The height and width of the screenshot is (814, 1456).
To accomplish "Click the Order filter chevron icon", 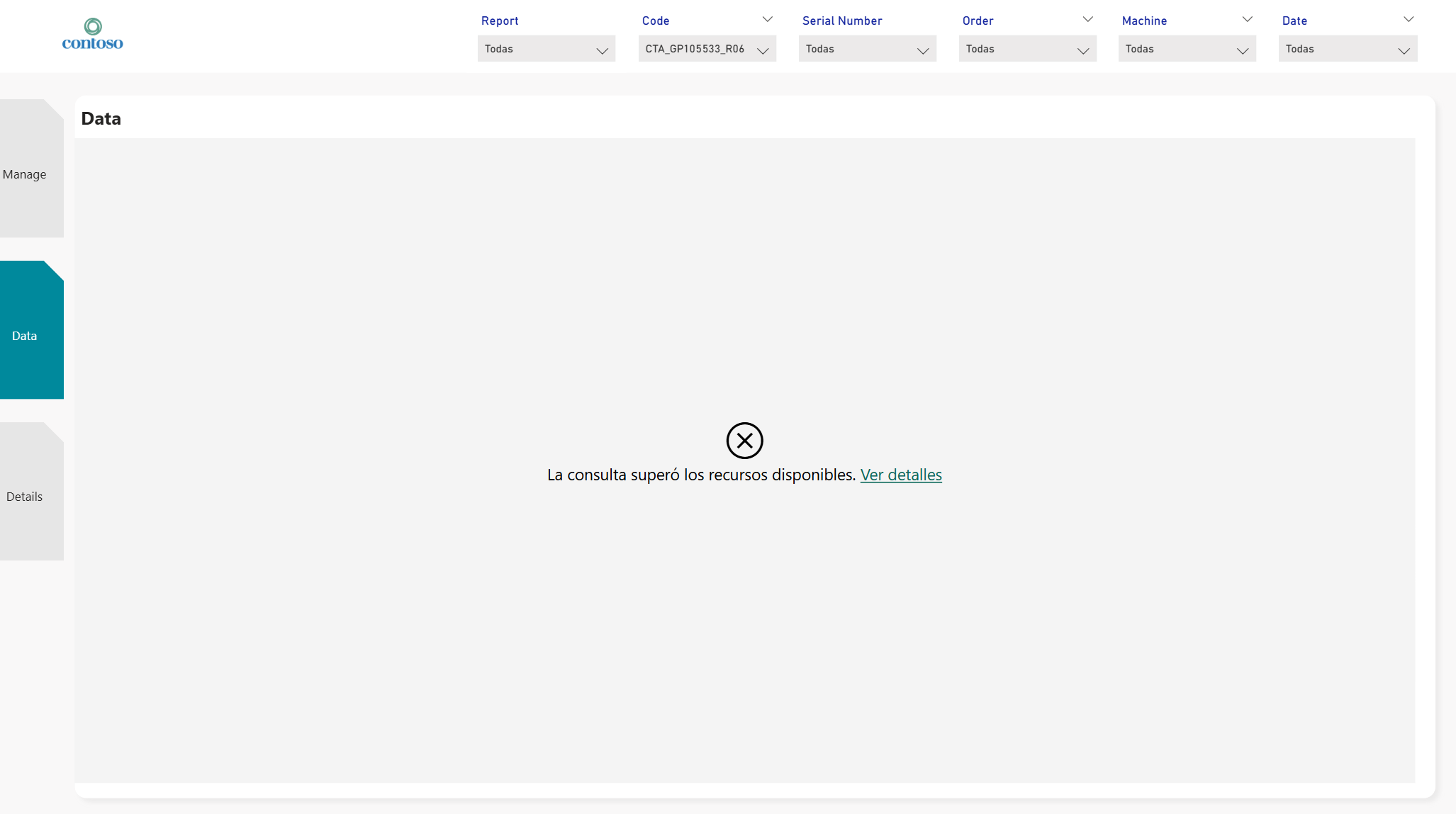I will [x=1088, y=19].
